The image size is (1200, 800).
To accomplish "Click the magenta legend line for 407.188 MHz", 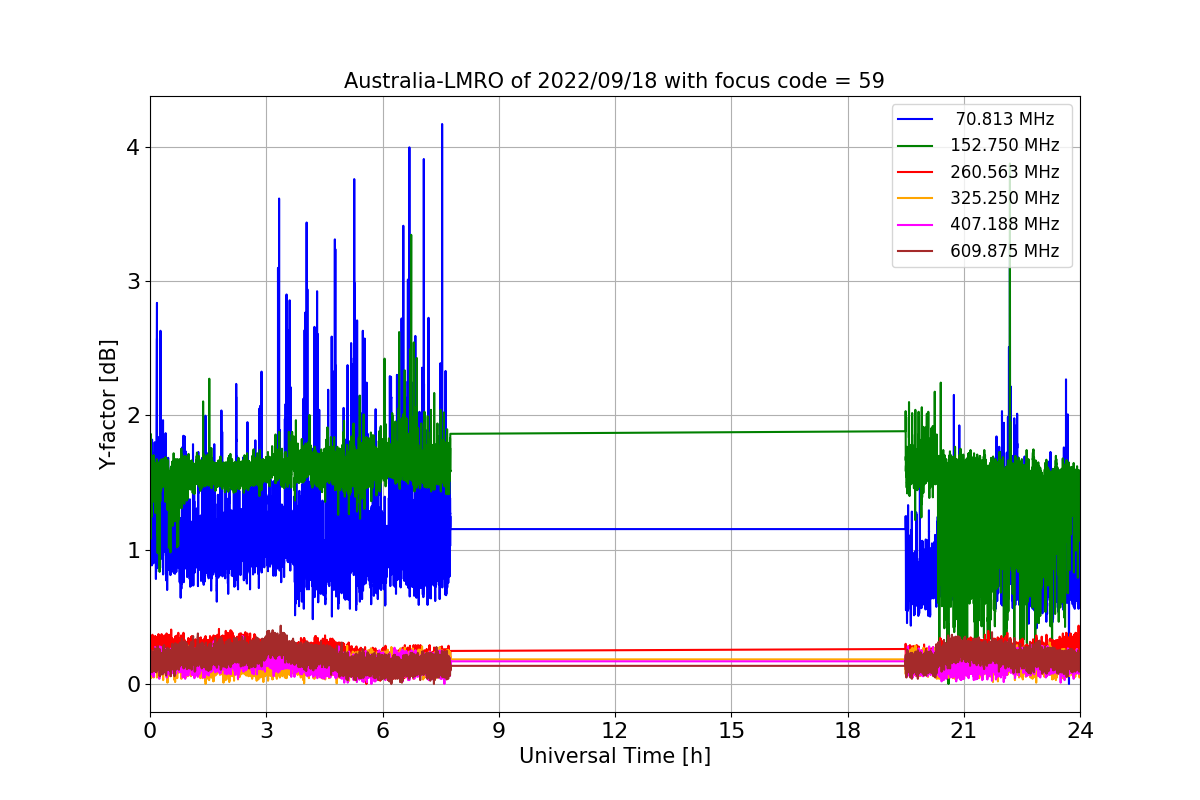I will click(916, 225).
